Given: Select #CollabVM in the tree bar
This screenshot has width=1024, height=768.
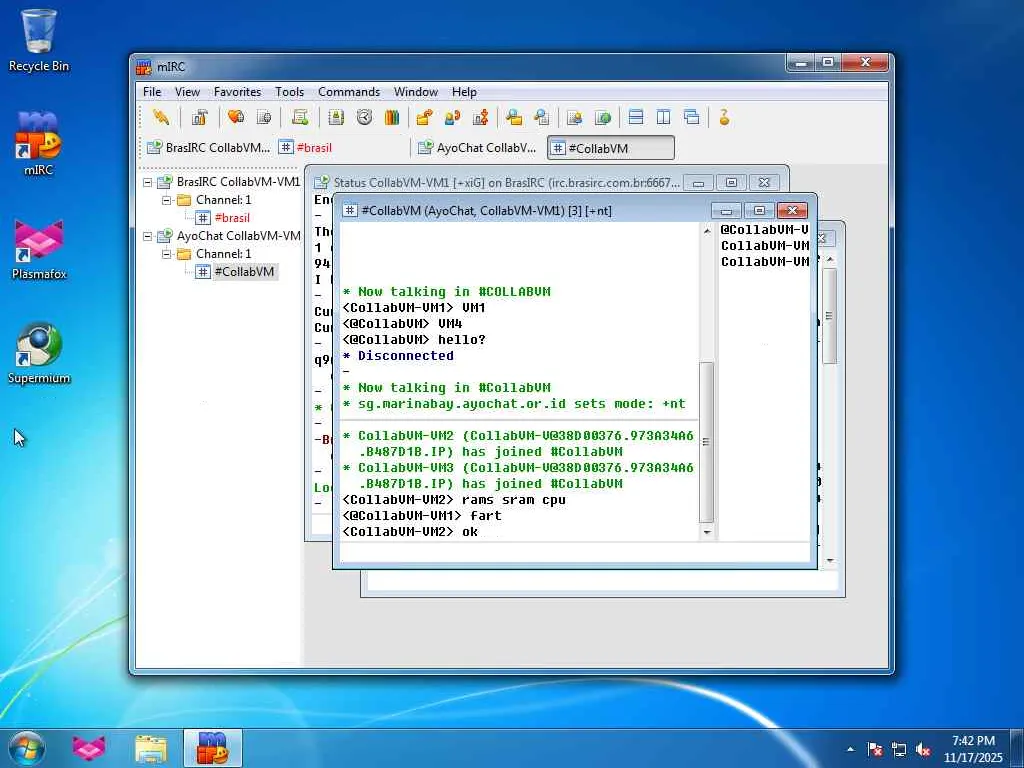Looking at the screenshot, I should tap(244, 272).
